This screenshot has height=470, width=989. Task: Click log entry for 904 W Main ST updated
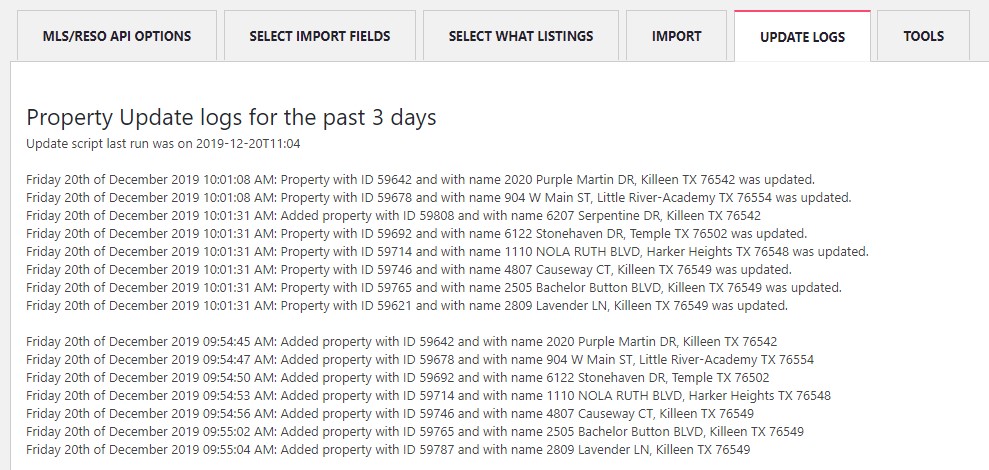coord(439,197)
